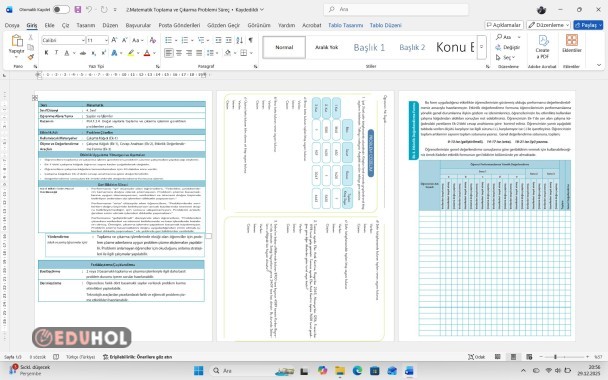
Task: Switch to the Ekle ribbon tab
Action: click(49, 25)
